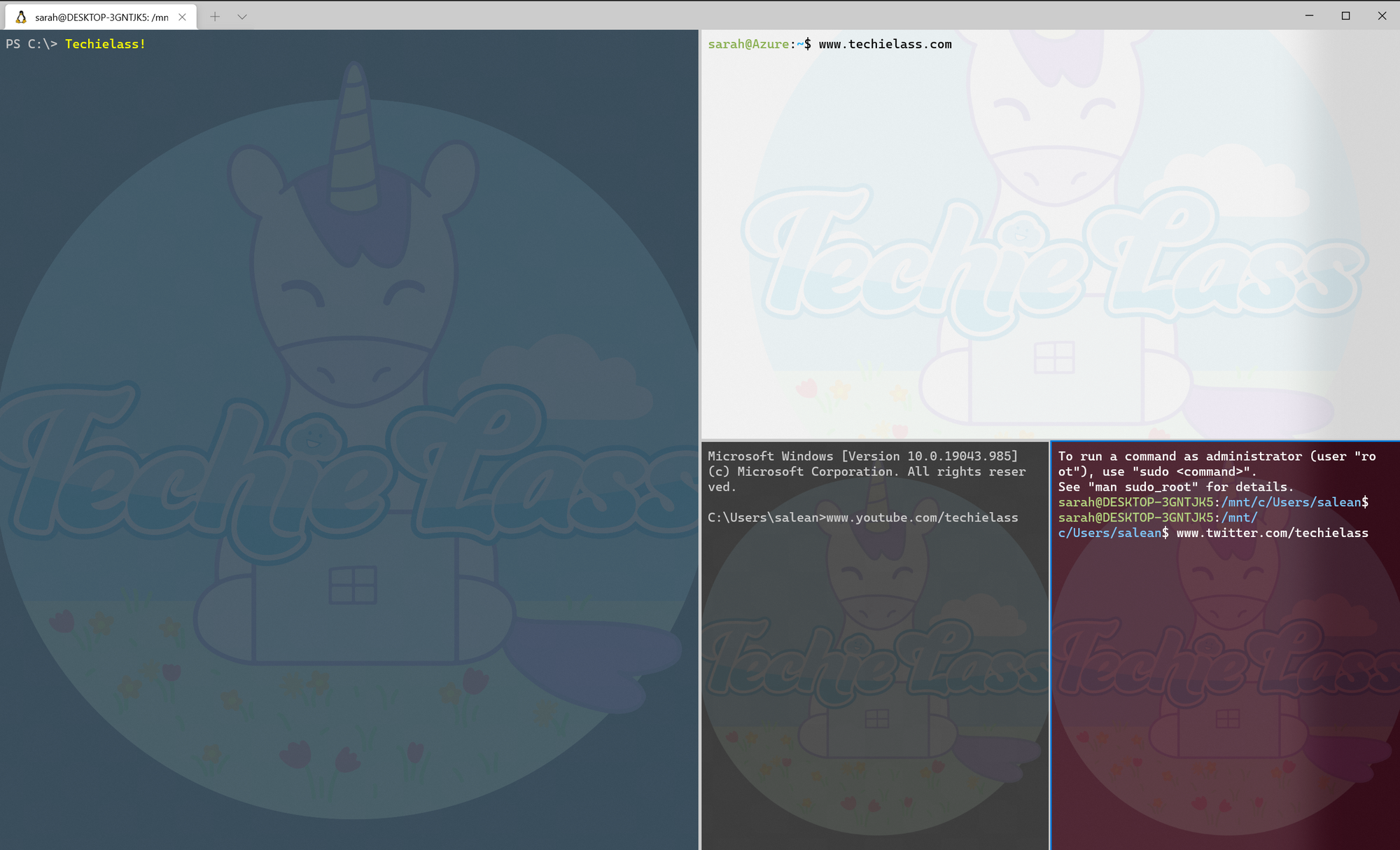Close the sarah@DESKTOP-3GNTJK5 tab
The width and height of the screenshot is (1400, 850).
(182, 17)
